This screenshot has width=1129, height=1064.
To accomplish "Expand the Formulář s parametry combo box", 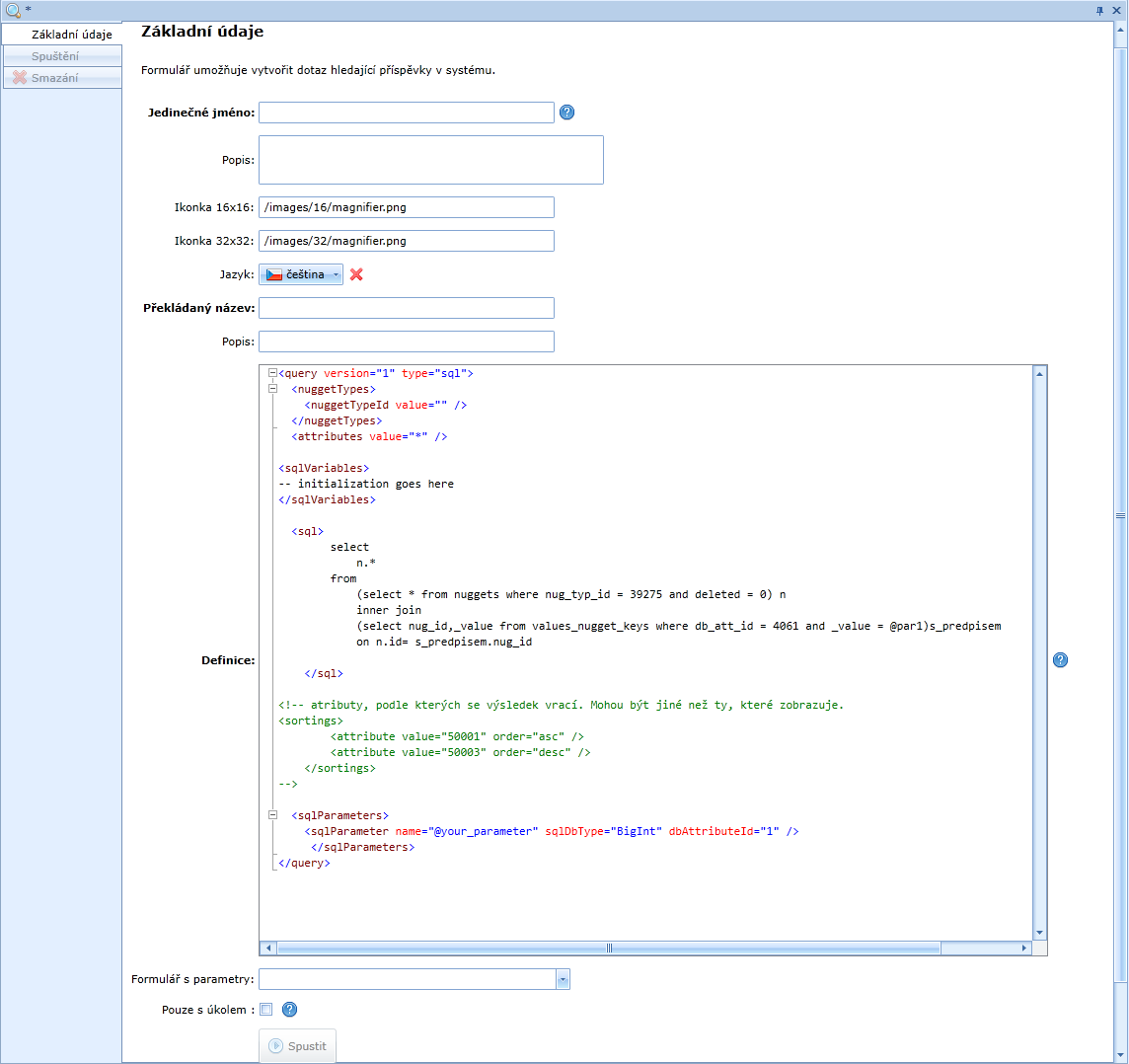I will [x=563, y=980].
